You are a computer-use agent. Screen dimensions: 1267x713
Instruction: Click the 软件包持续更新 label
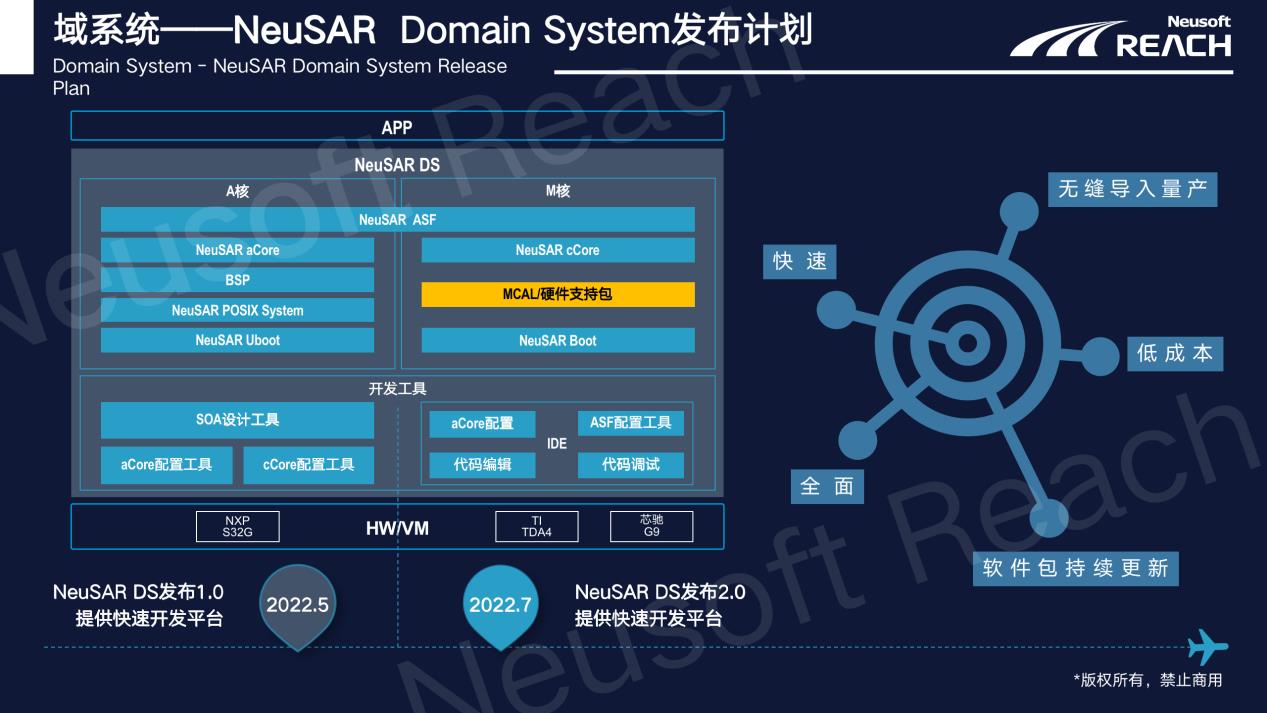point(1076,568)
